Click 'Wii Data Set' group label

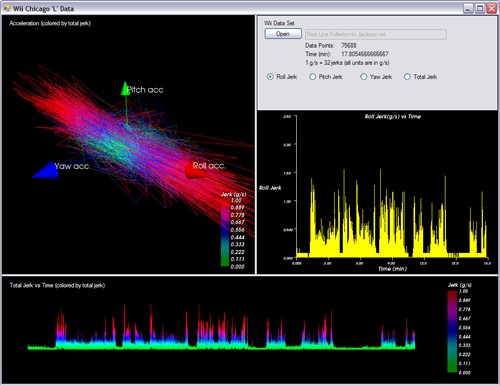pyautogui.click(x=279, y=23)
